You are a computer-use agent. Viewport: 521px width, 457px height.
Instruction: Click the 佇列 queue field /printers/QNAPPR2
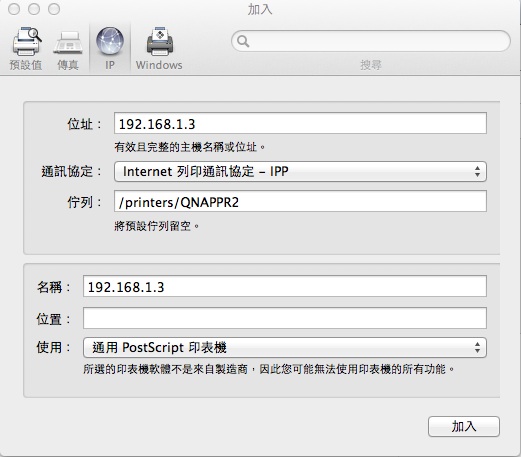click(300, 201)
